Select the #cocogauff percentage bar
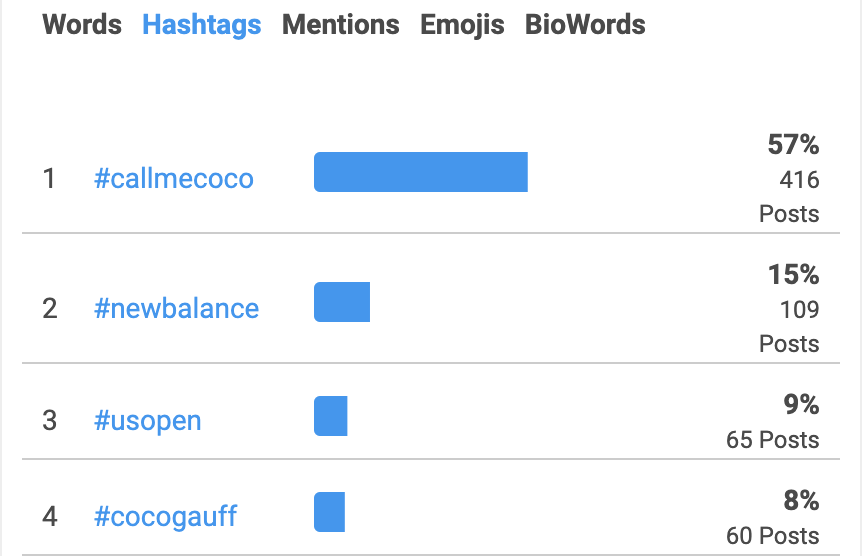This screenshot has width=862, height=556. point(329,512)
